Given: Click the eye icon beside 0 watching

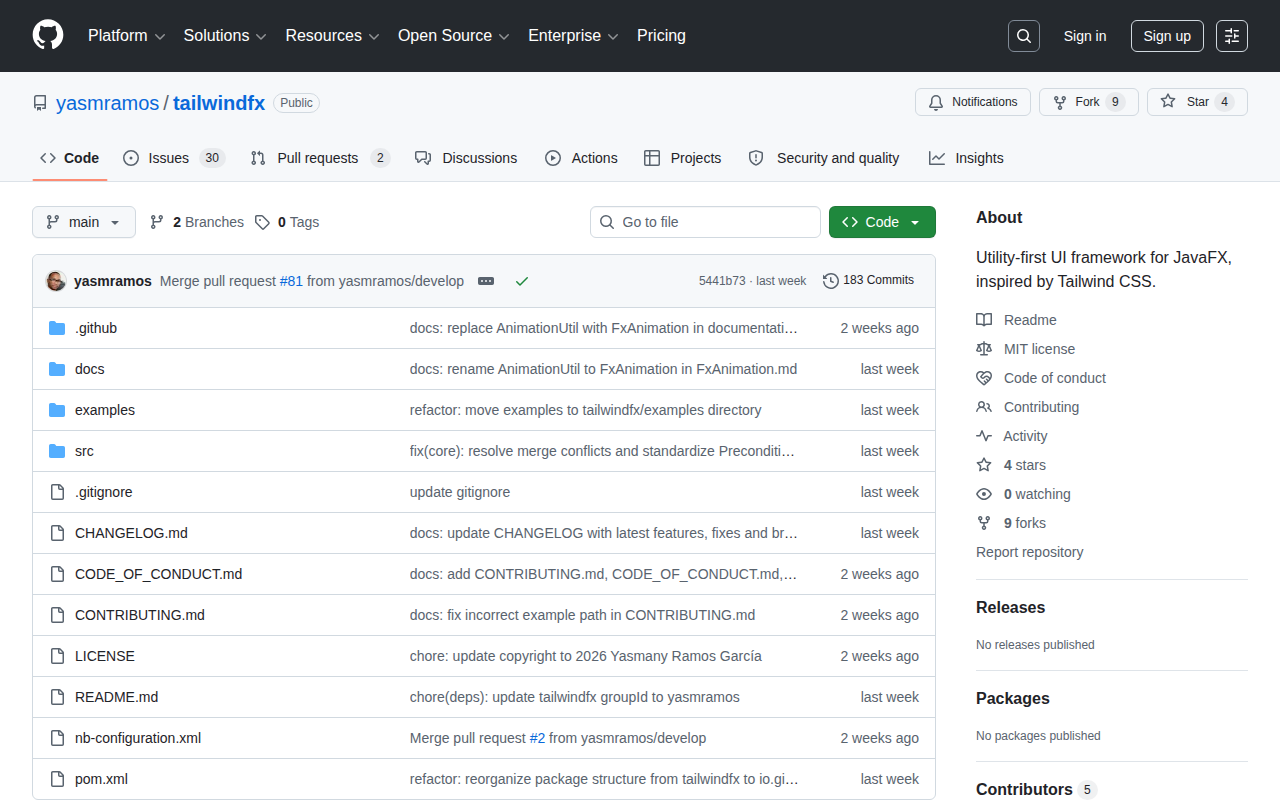Looking at the screenshot, I should coord(984,494).
